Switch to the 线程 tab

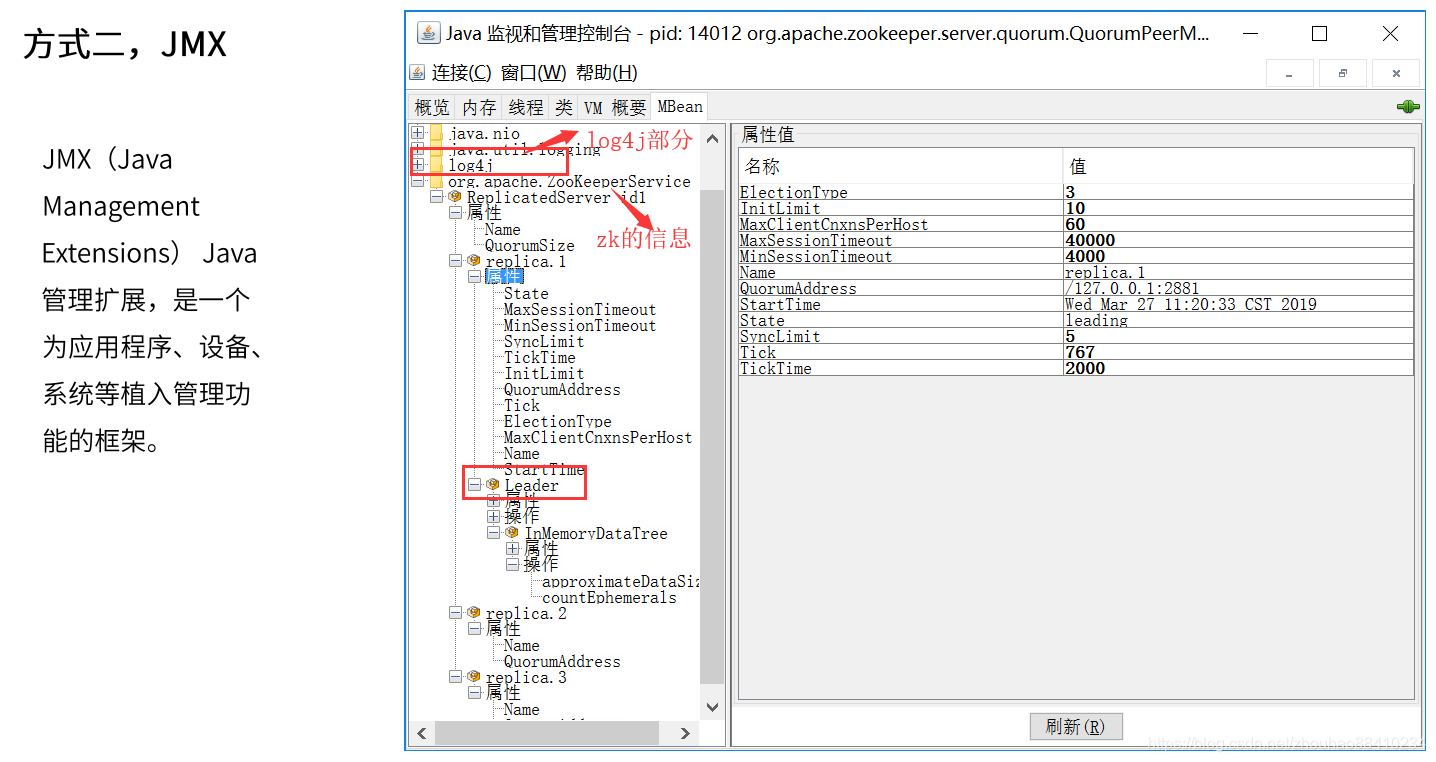point(526,107)
